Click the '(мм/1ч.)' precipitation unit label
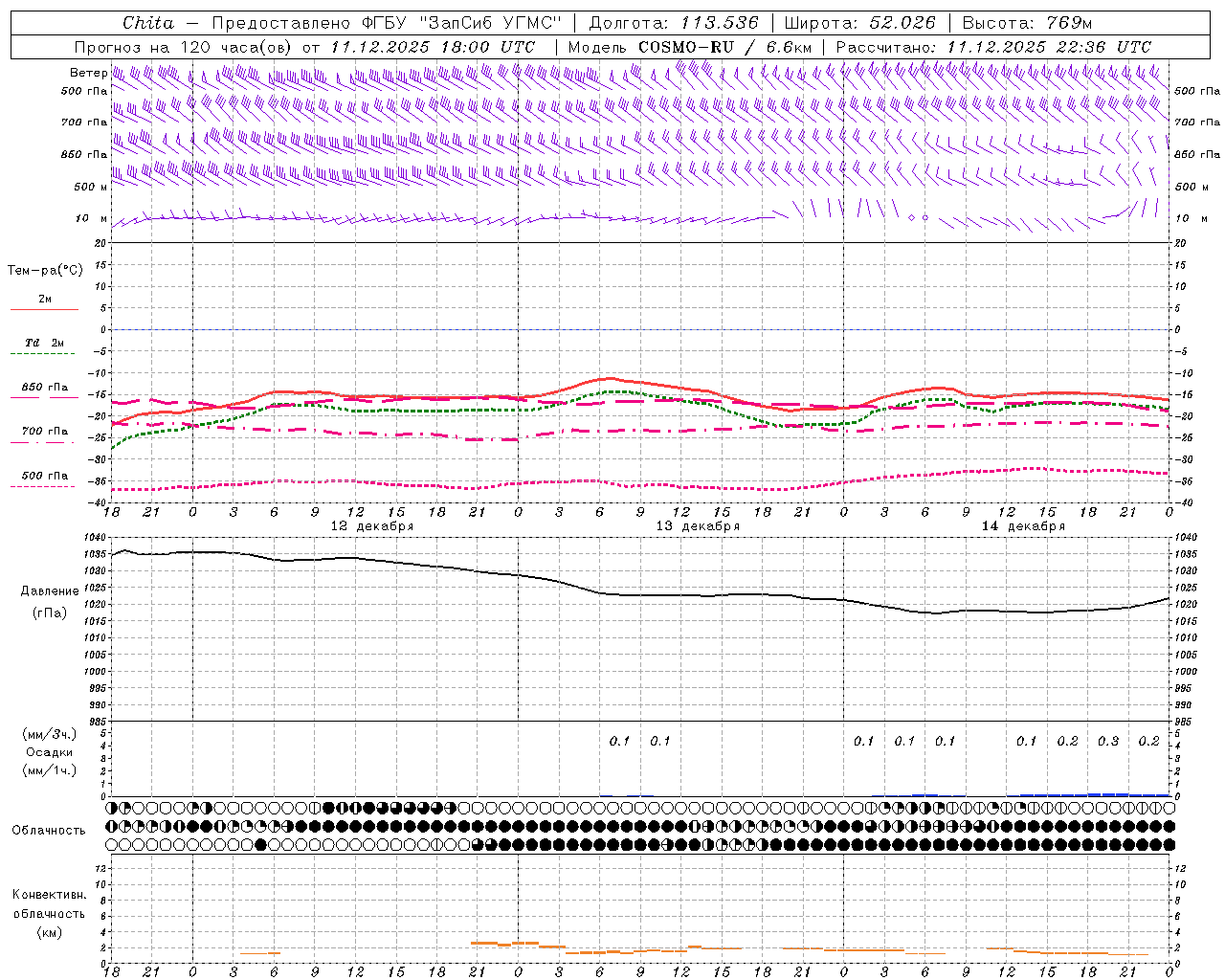This screenshot has height=980, width=1225. coord(49,770)
